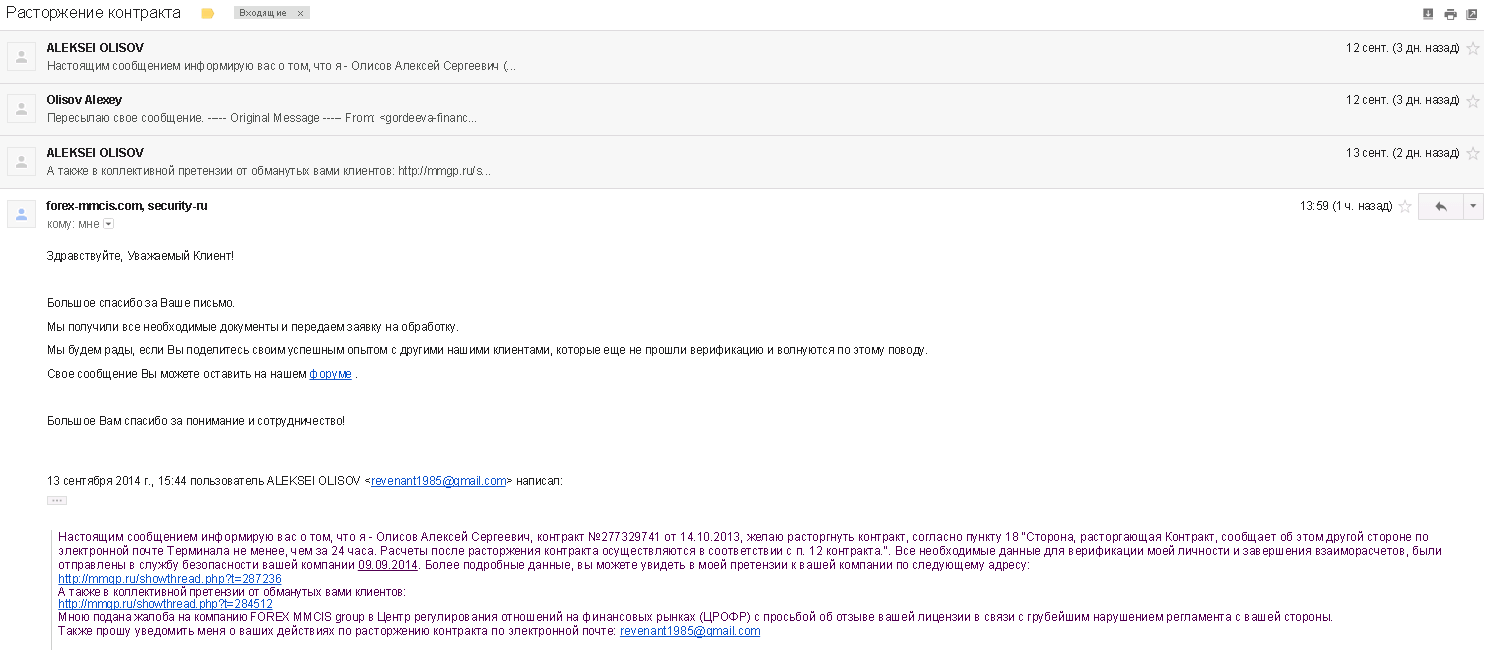Viewport: 1495px width, 658px height.
Task: Open the more options dropdown beside reply
Action: tap(1473, 206)
